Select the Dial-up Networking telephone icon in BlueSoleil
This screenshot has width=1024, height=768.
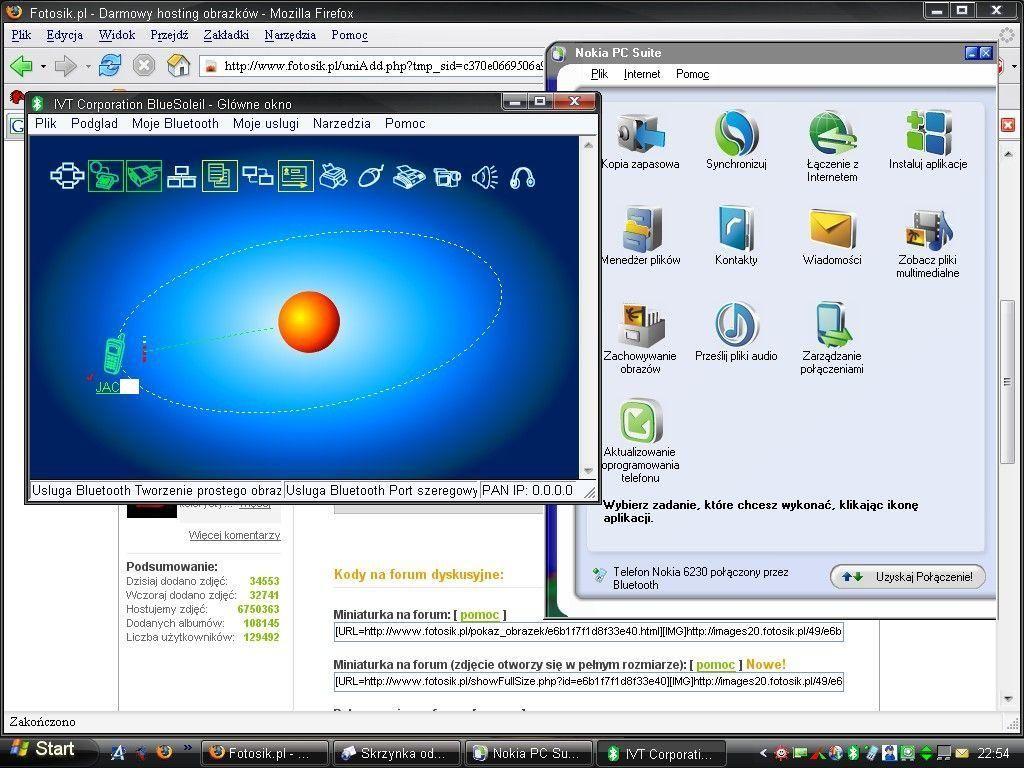coord(105,176)
